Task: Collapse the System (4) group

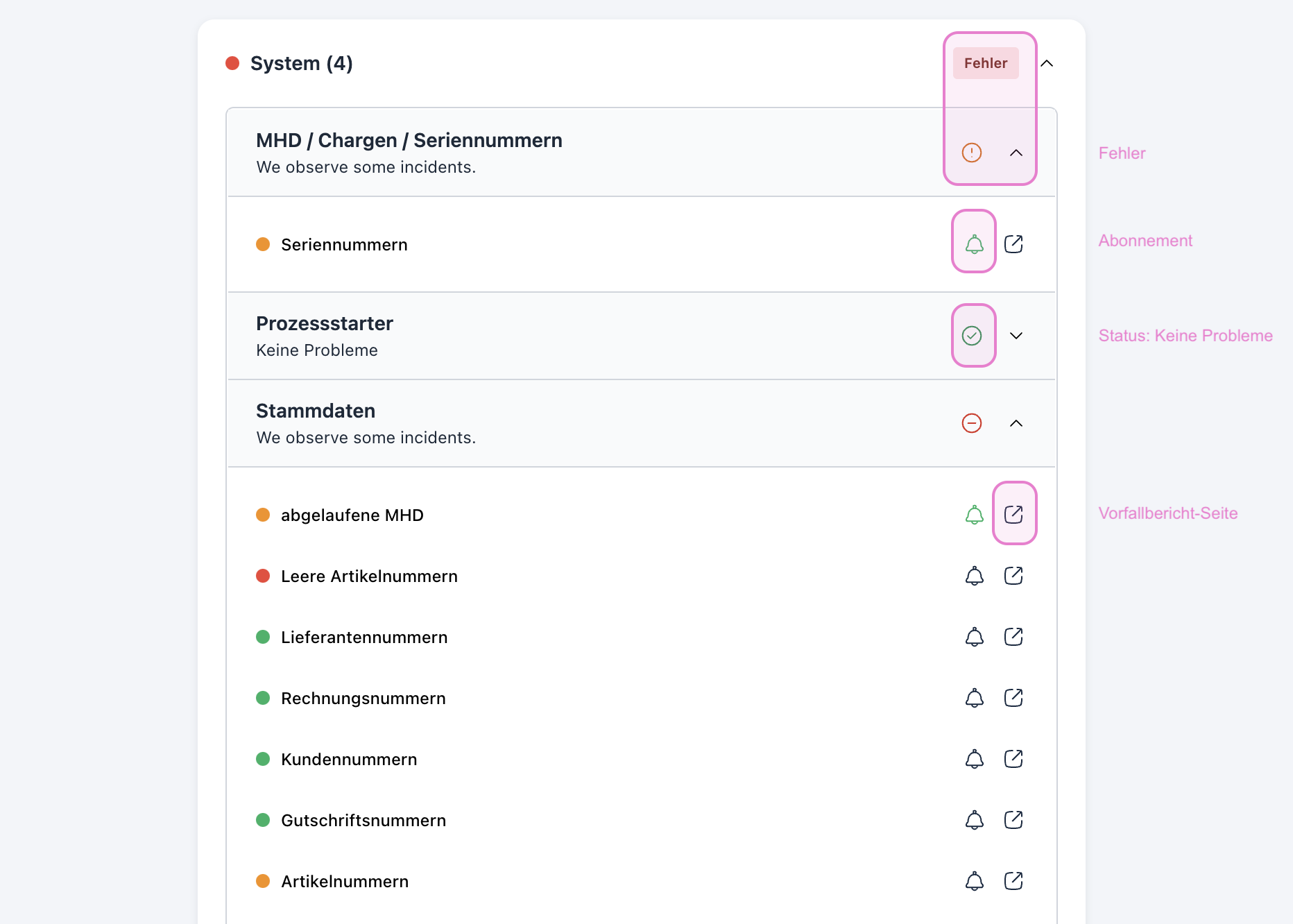Action: tap(1047, 64)
